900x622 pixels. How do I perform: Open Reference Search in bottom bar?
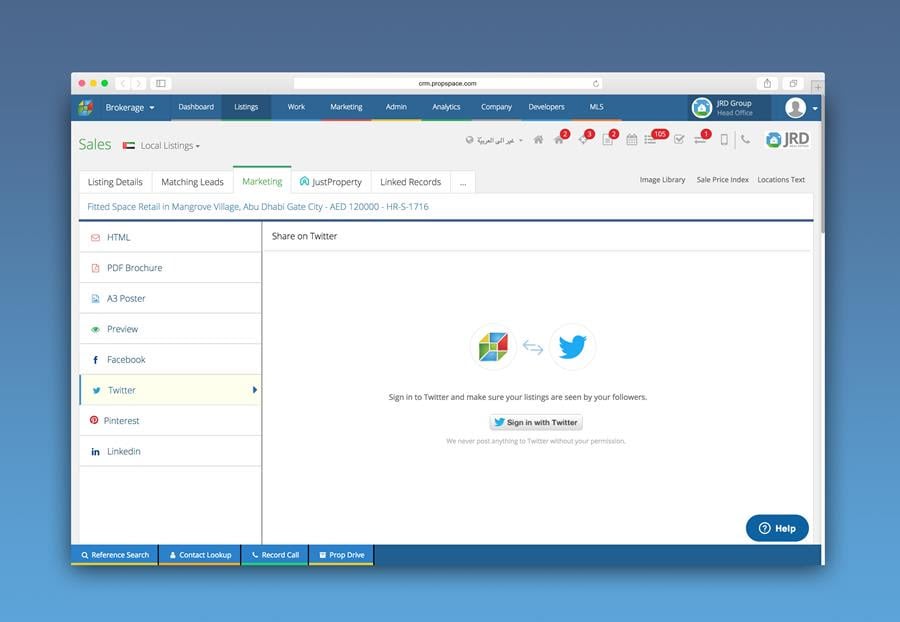[115, 555]
